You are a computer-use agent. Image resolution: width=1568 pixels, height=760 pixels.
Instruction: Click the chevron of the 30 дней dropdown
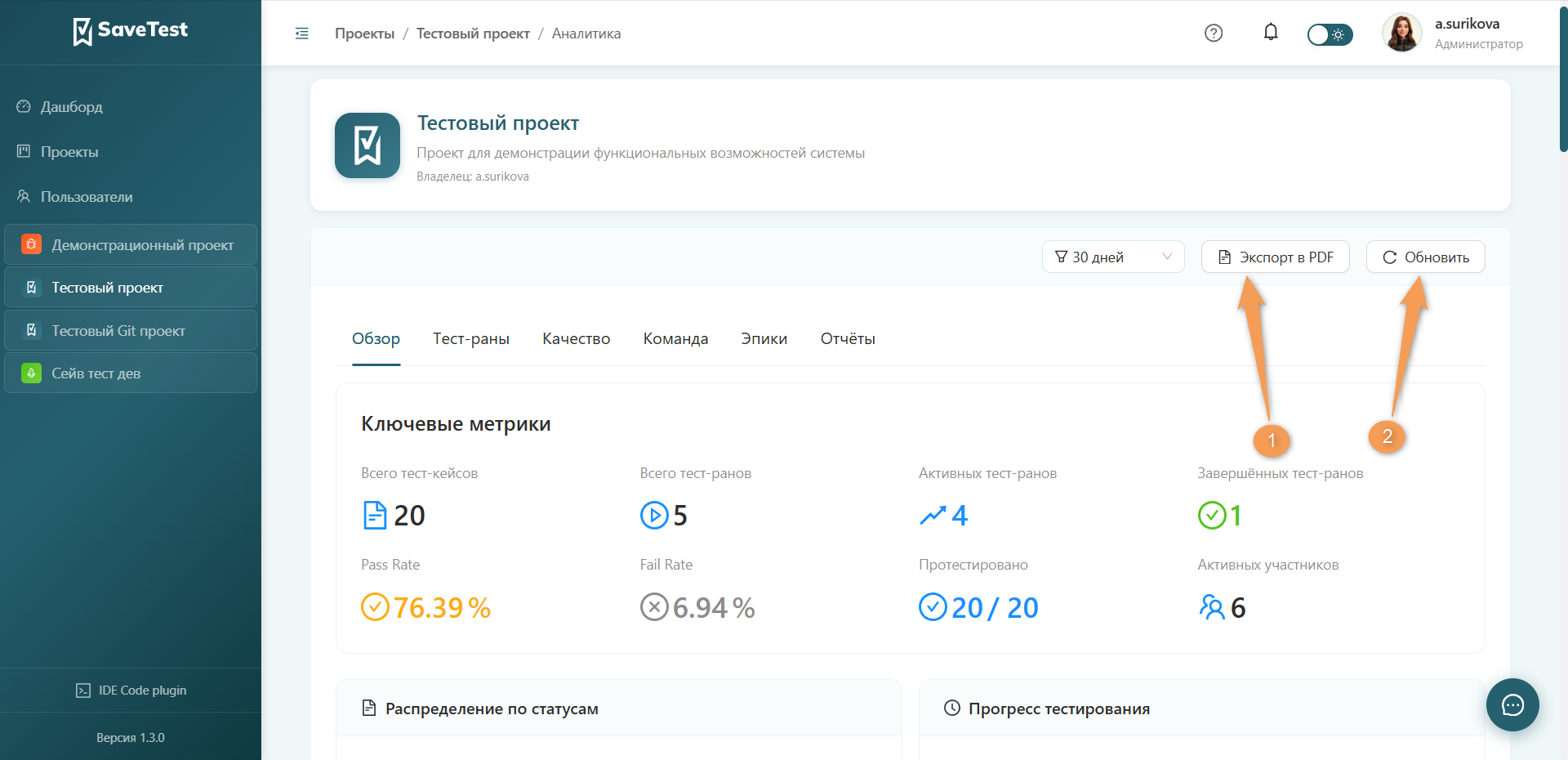pyautogui.click(x=1167, y=257)
